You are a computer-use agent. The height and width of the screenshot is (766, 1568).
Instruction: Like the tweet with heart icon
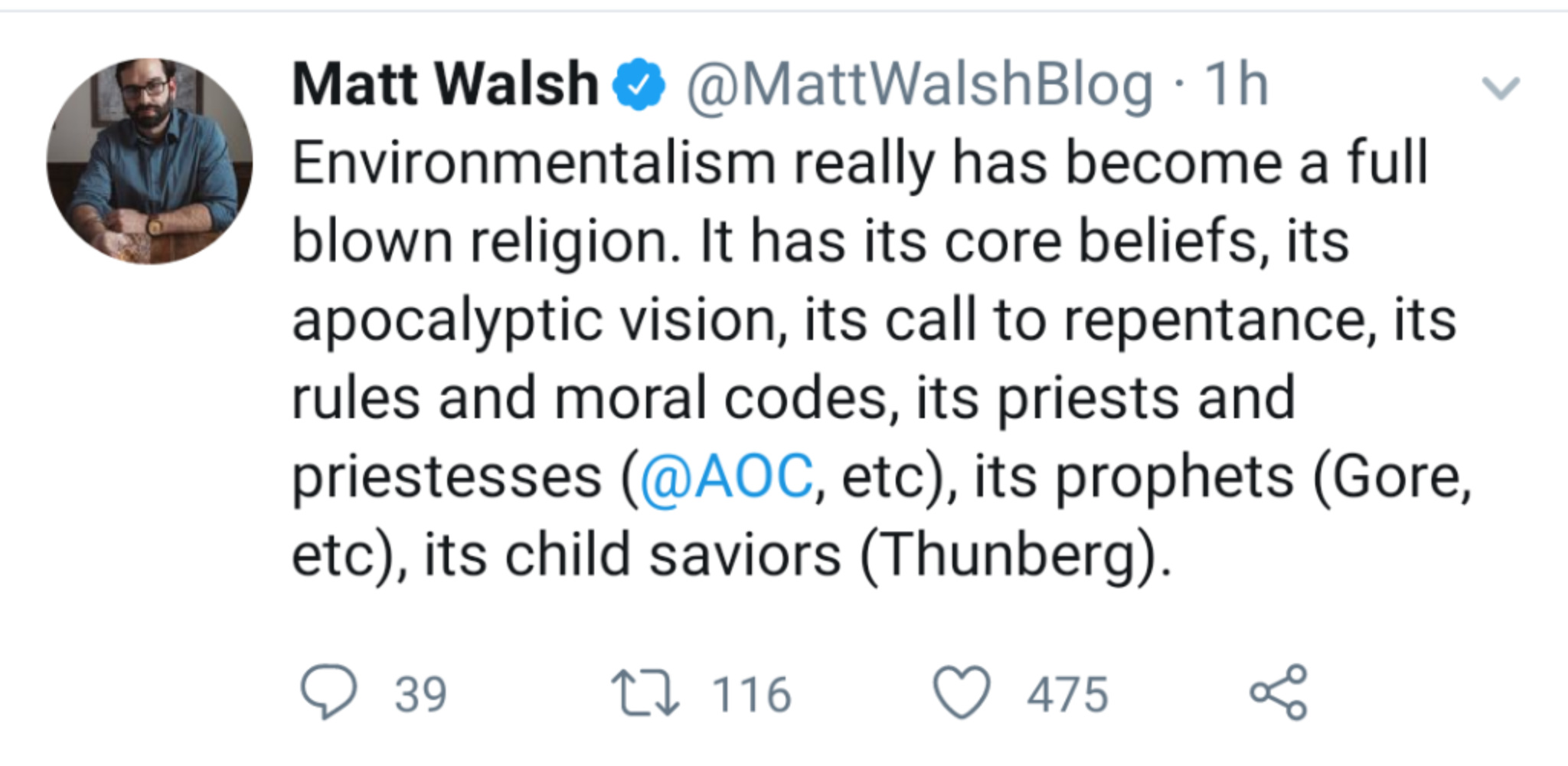pyautogui.click(x=962, y=692)
